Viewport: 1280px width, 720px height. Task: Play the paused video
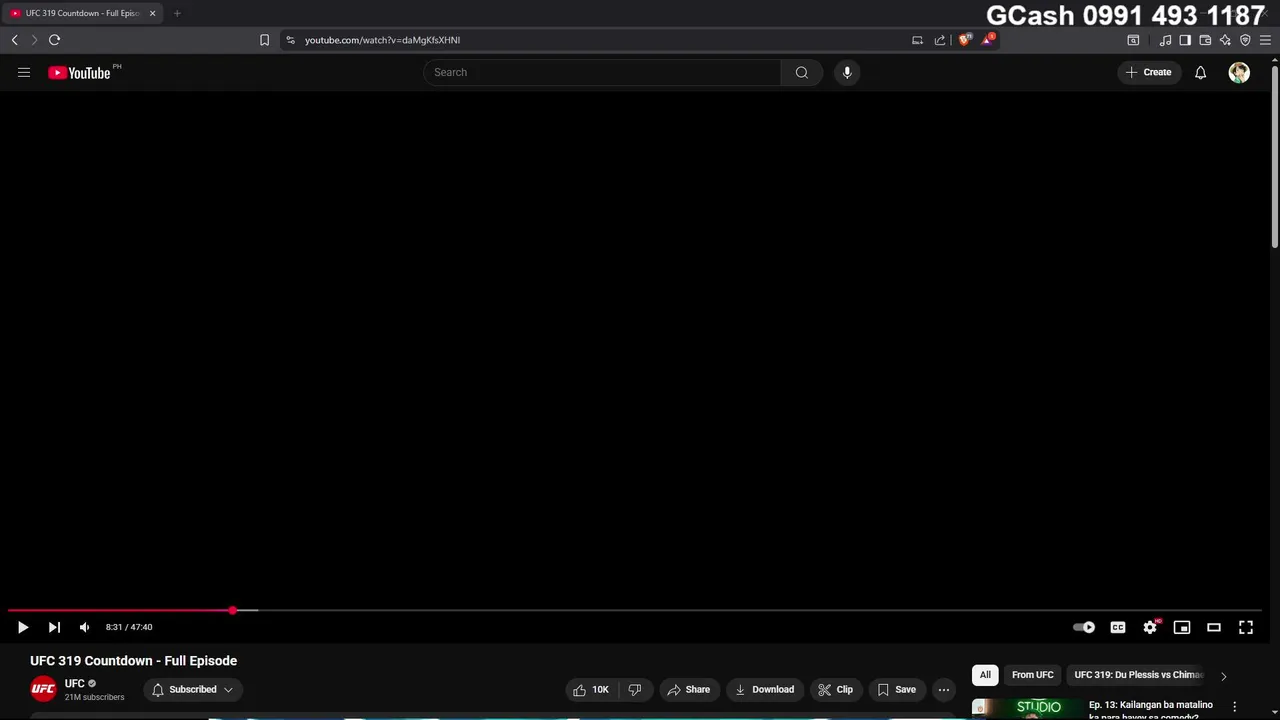click(23, 627)
